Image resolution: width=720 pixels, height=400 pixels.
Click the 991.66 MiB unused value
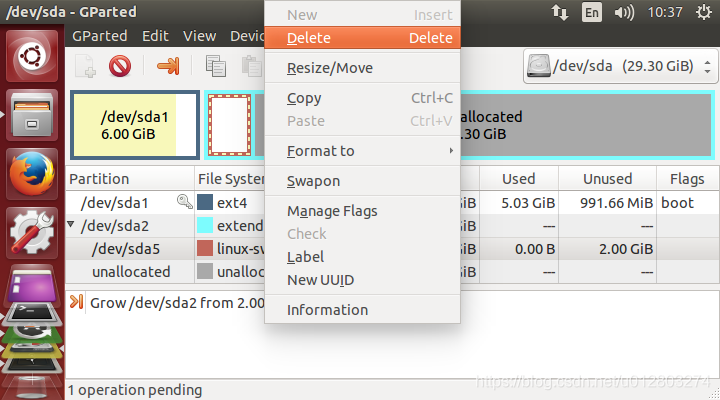coord(616,203)
